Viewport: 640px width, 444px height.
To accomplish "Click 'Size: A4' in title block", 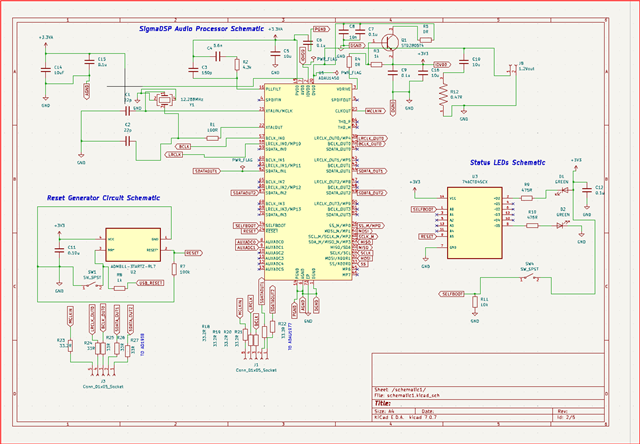I will (384, 412).
